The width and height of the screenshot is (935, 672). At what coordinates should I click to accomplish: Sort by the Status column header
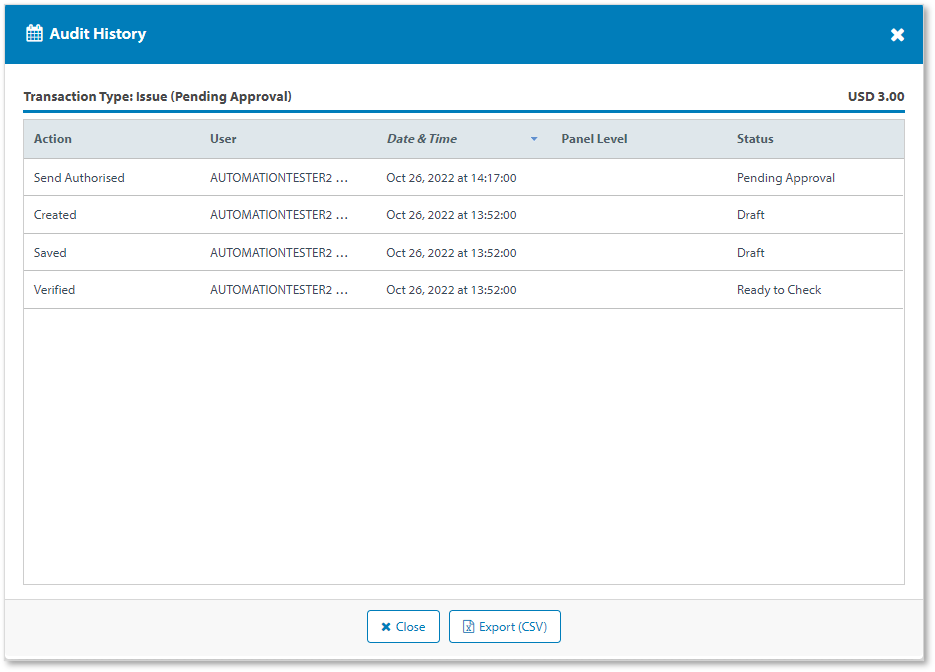pos(755,139)
